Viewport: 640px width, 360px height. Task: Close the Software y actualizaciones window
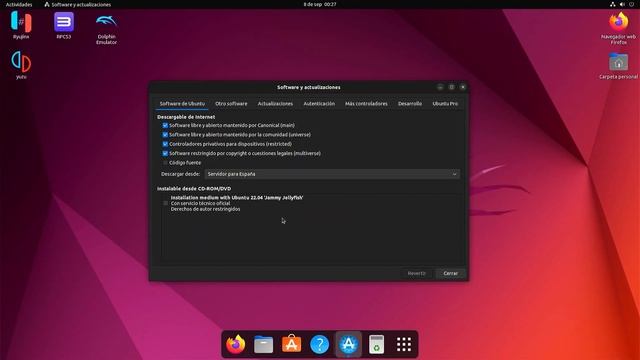pos(463,87)
